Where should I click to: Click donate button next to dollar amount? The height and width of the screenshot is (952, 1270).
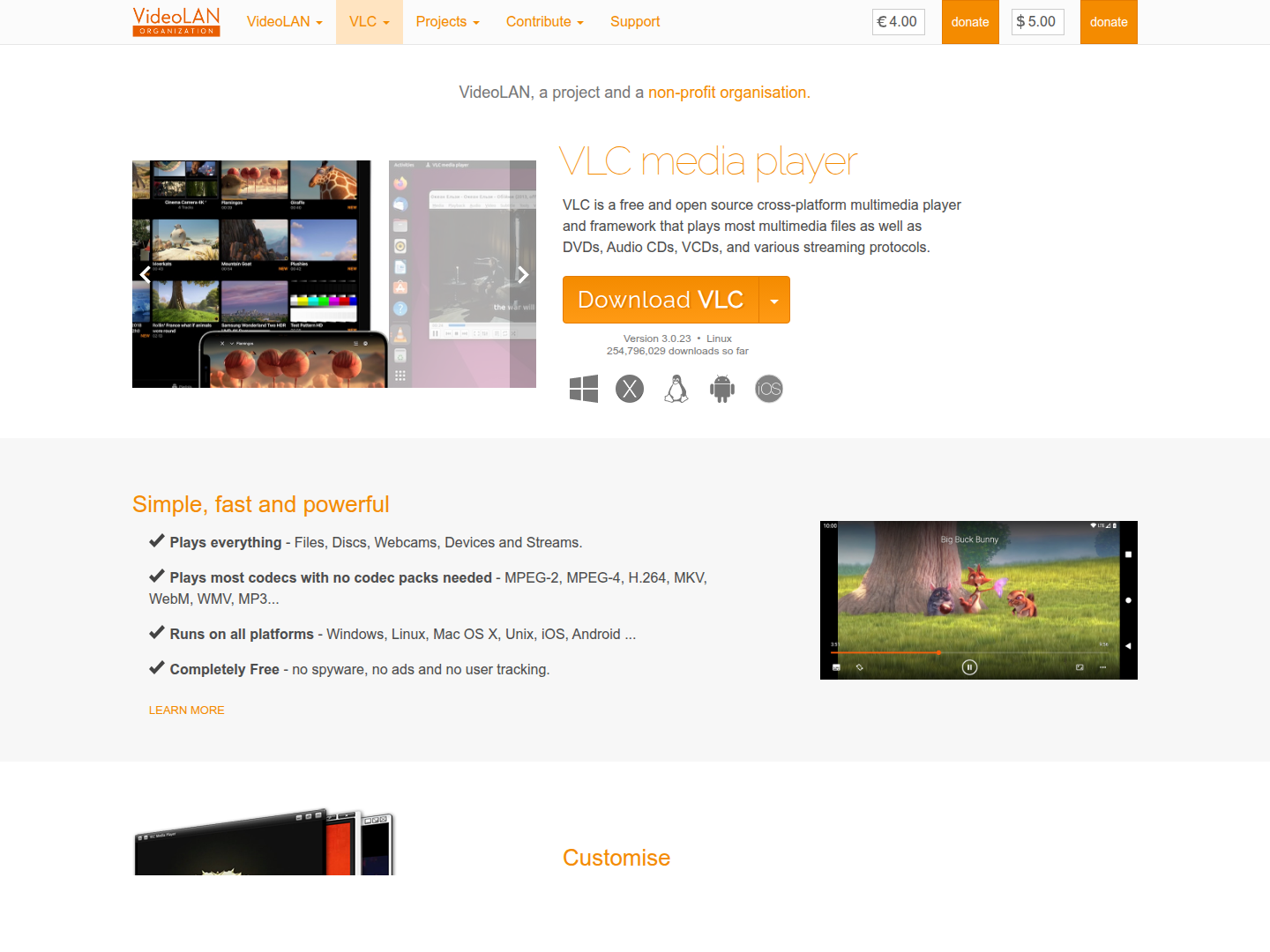coord(1109,22)
